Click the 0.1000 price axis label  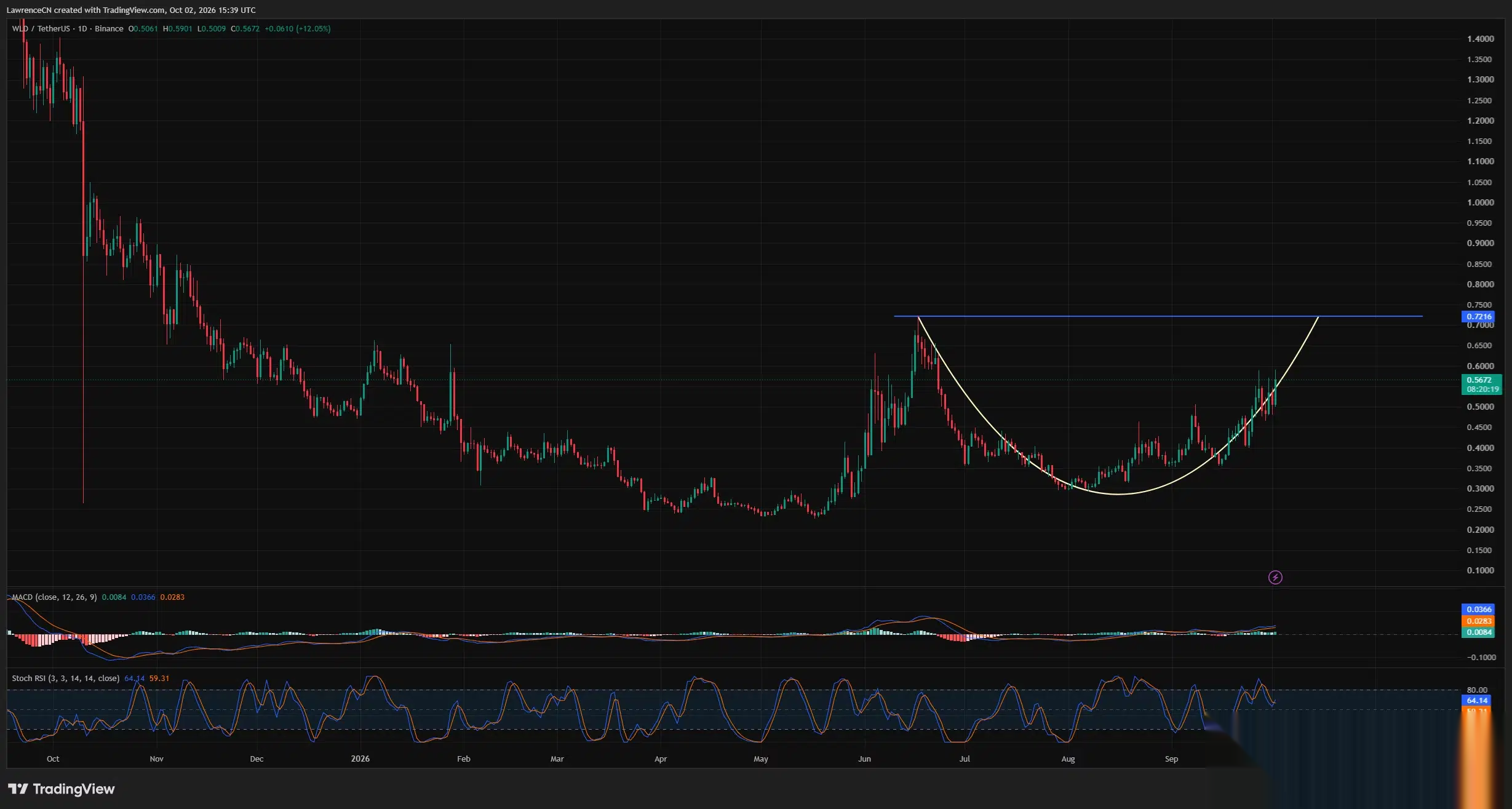point(1480,570)
